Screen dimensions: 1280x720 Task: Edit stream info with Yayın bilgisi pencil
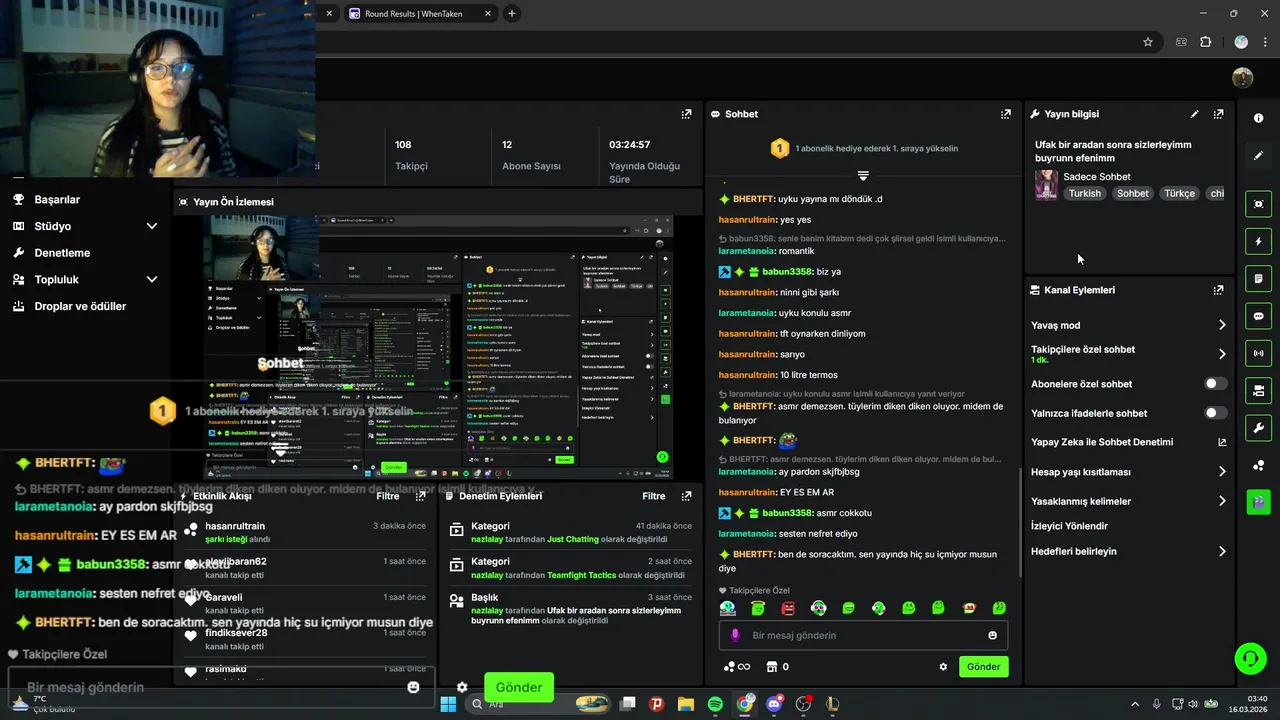pos(1194,114)
